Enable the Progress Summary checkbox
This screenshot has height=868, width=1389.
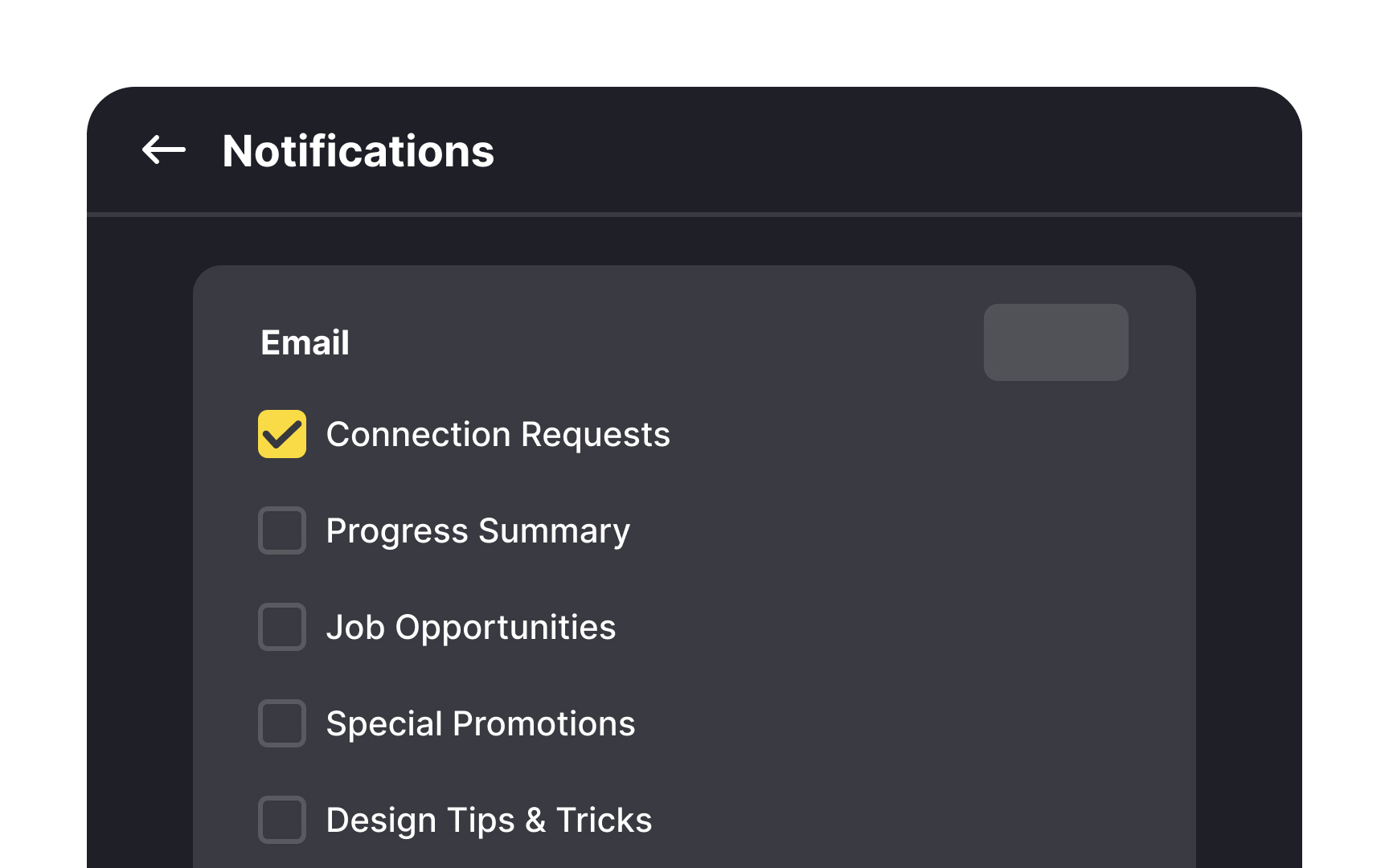[x=281, y=530]
